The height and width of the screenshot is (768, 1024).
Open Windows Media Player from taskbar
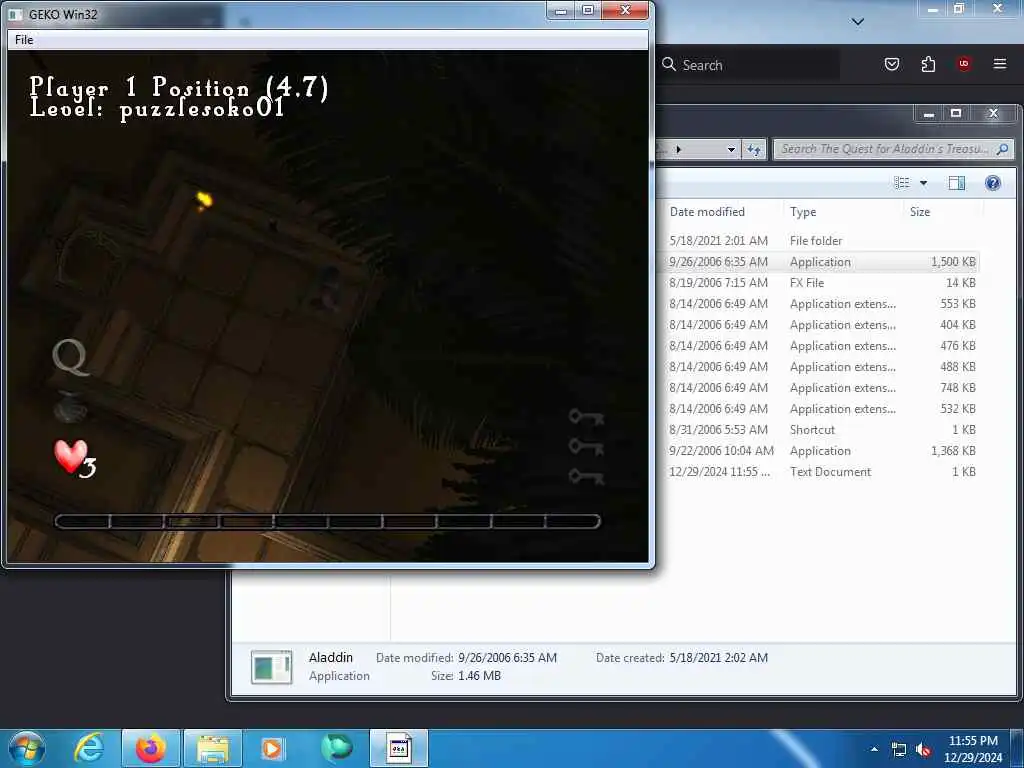point(272,748)
